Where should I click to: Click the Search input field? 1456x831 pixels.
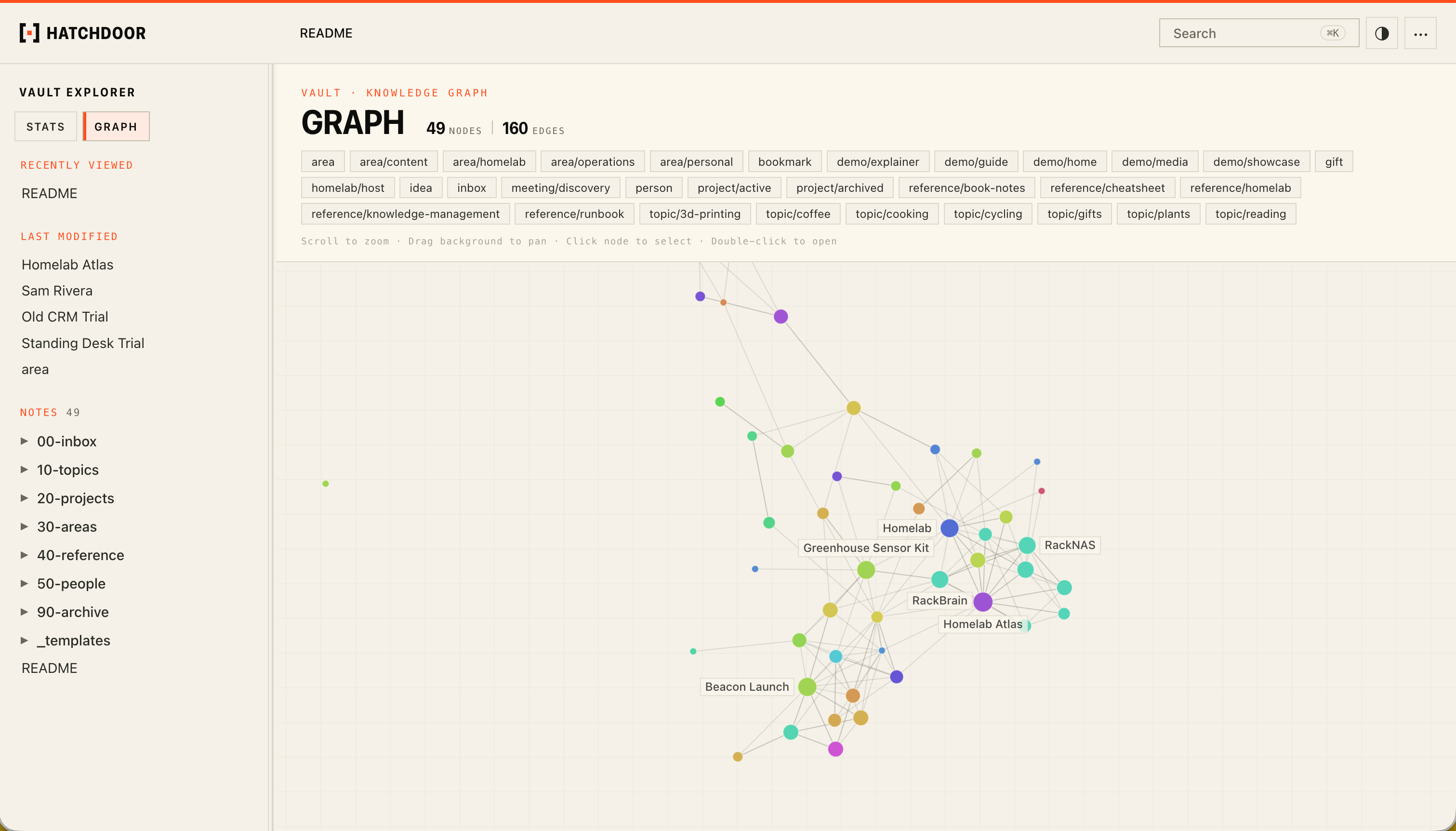click(x=1258, y=33)
